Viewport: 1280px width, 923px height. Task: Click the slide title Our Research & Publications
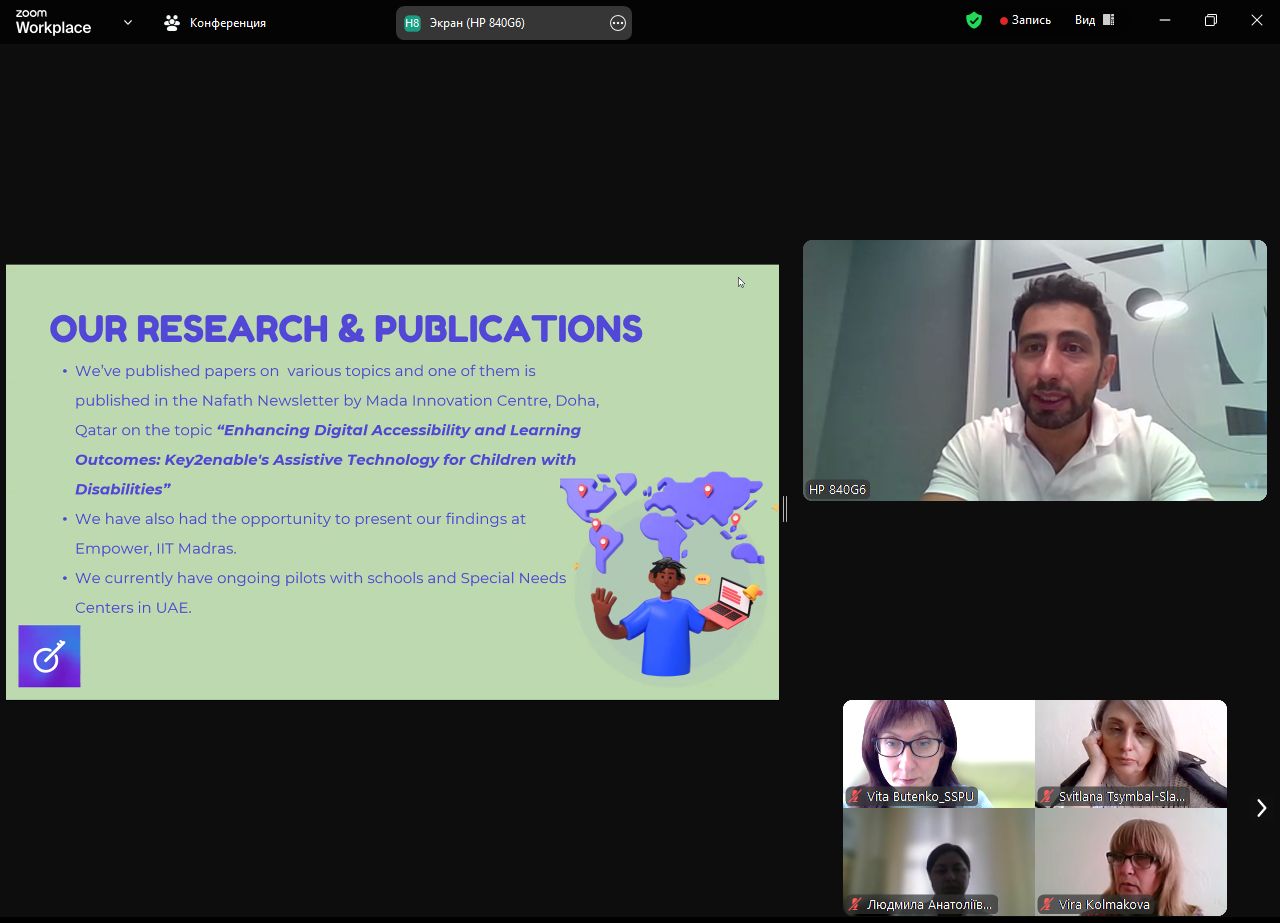point(346,329)
